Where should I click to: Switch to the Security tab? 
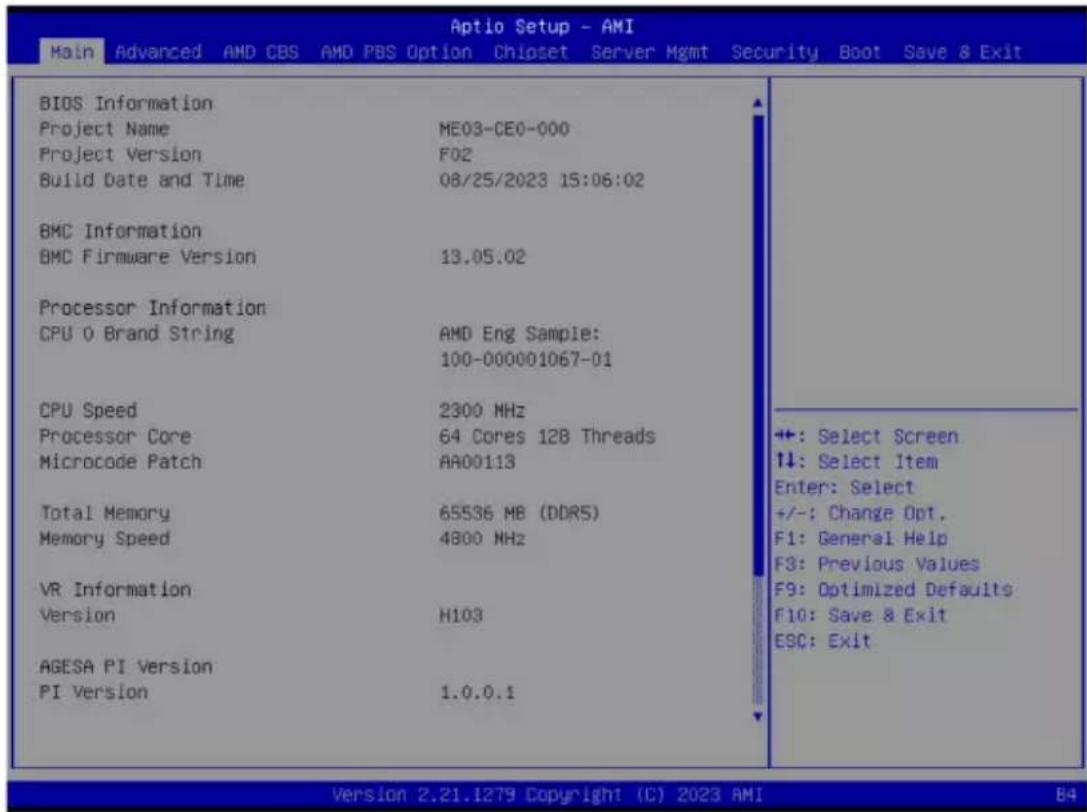[x=774, y=52]
